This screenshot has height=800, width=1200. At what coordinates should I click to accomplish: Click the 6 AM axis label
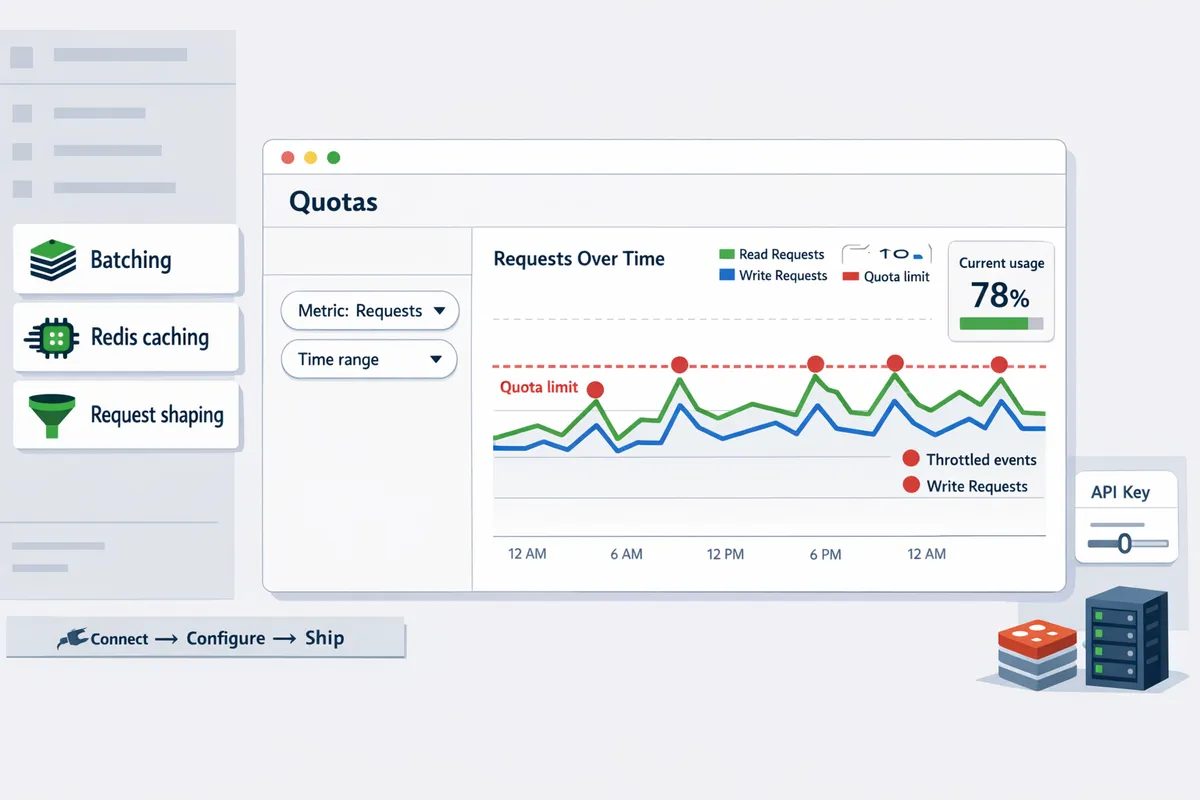(x=626, y=553)
